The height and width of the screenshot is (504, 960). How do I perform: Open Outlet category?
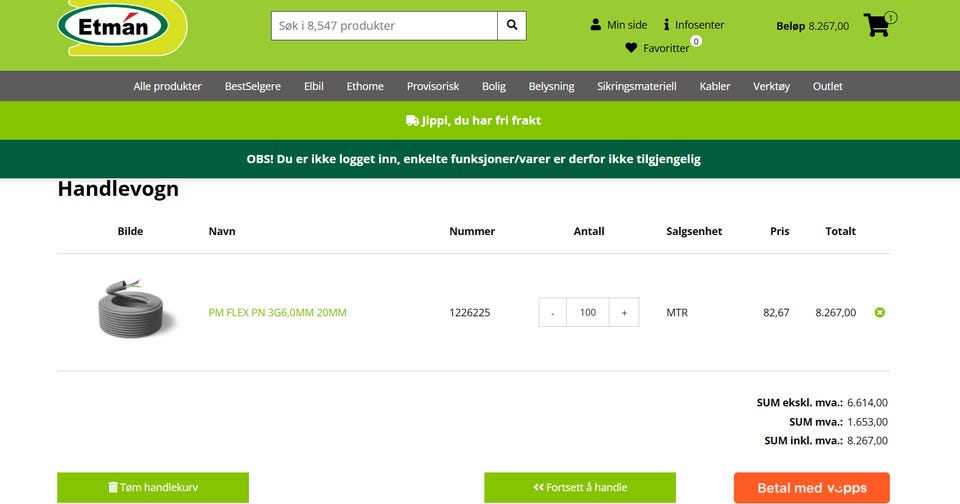point(827,86)
